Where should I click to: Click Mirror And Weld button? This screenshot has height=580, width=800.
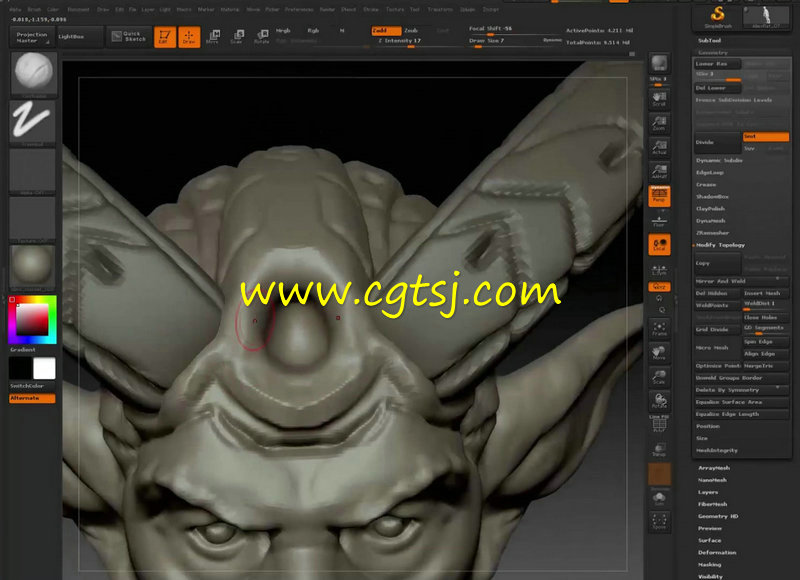tap(741, 281)
